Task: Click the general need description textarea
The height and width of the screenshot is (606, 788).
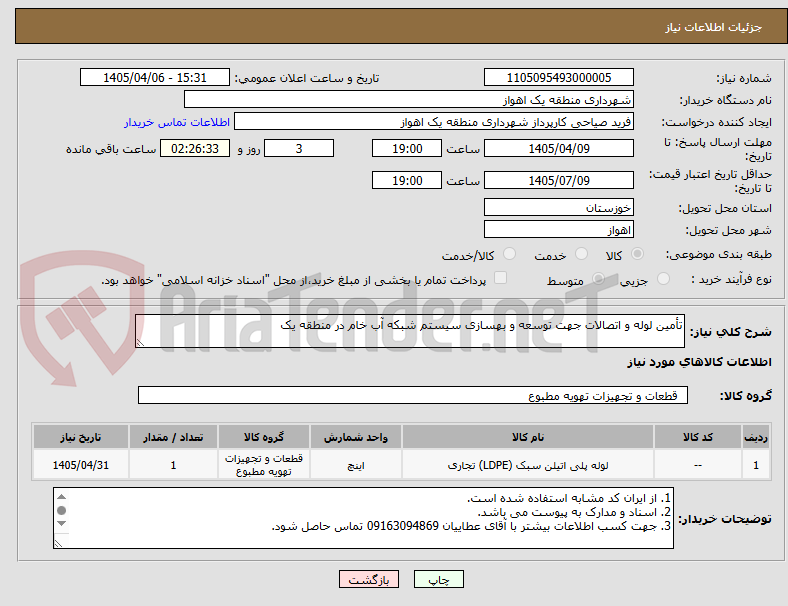Action: [x=410, y=331]
